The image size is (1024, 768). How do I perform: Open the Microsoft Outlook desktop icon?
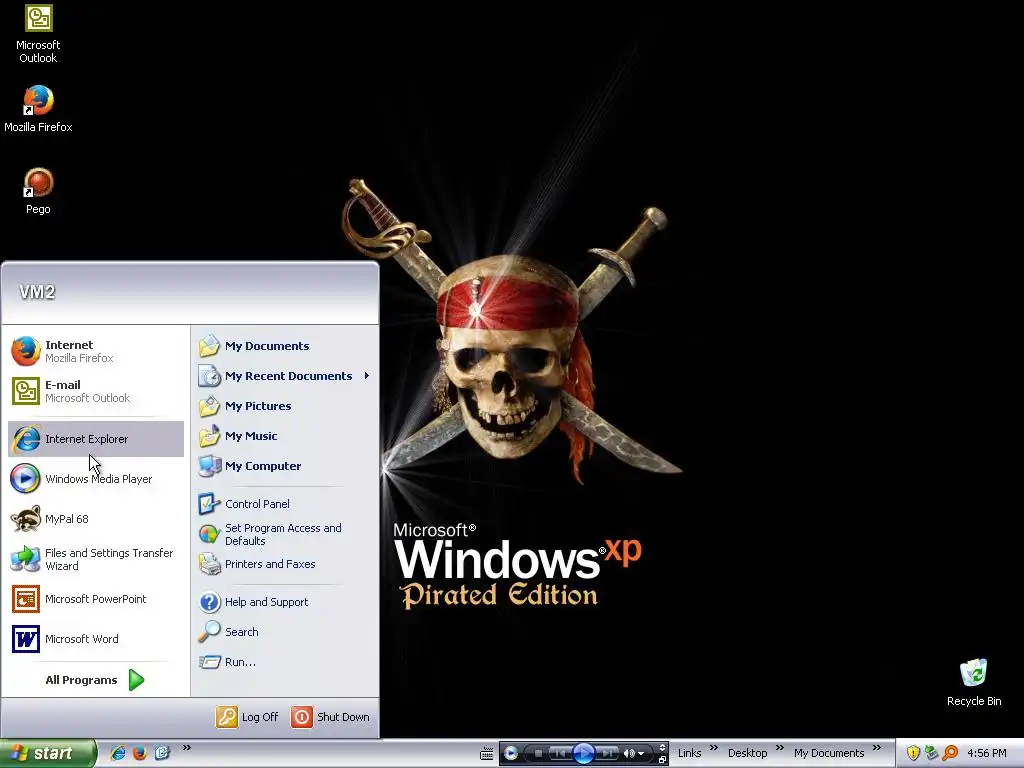click(38, 34)
